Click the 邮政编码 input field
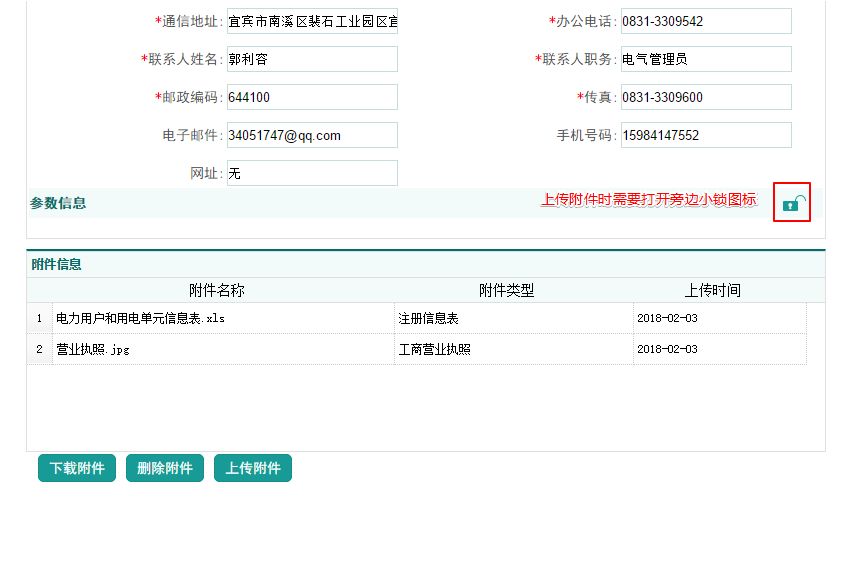Screen dimensions: 847x564 (x=312, y=97)
